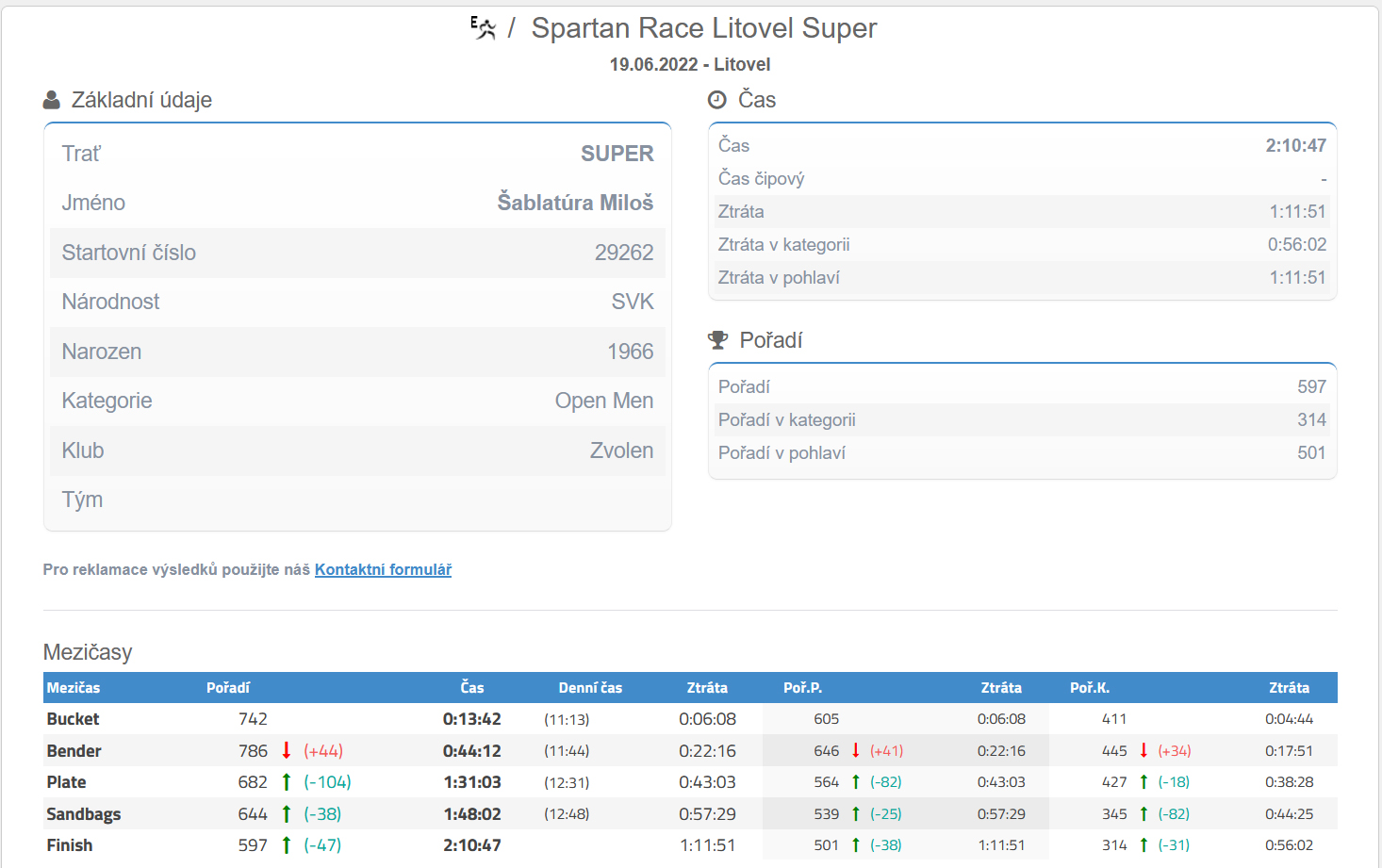Select the Plate split row label
Screen dimensions: 1382x868
[66, 782]
